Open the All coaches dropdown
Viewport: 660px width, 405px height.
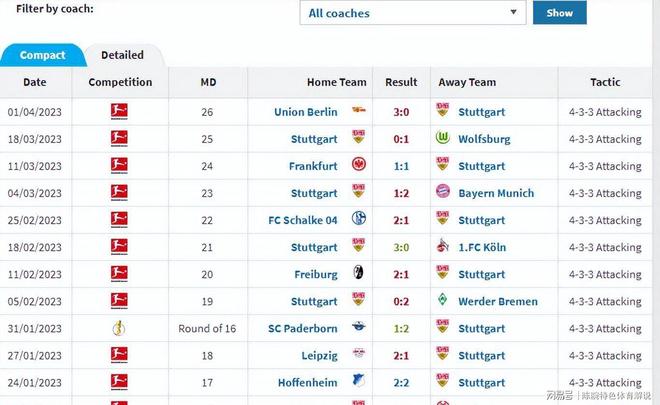tap(413, 13)
